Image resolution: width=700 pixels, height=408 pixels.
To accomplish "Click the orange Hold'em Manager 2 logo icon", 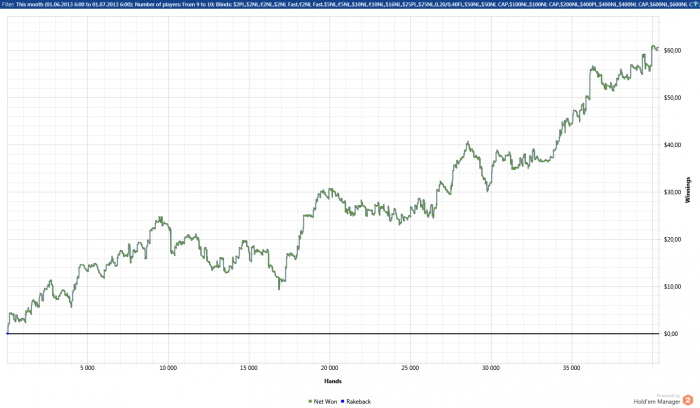I will tap(688, 400).
